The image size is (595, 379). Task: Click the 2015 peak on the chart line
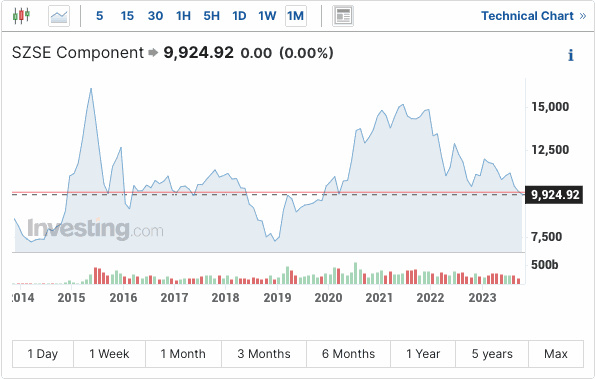(x=91, y=89)
